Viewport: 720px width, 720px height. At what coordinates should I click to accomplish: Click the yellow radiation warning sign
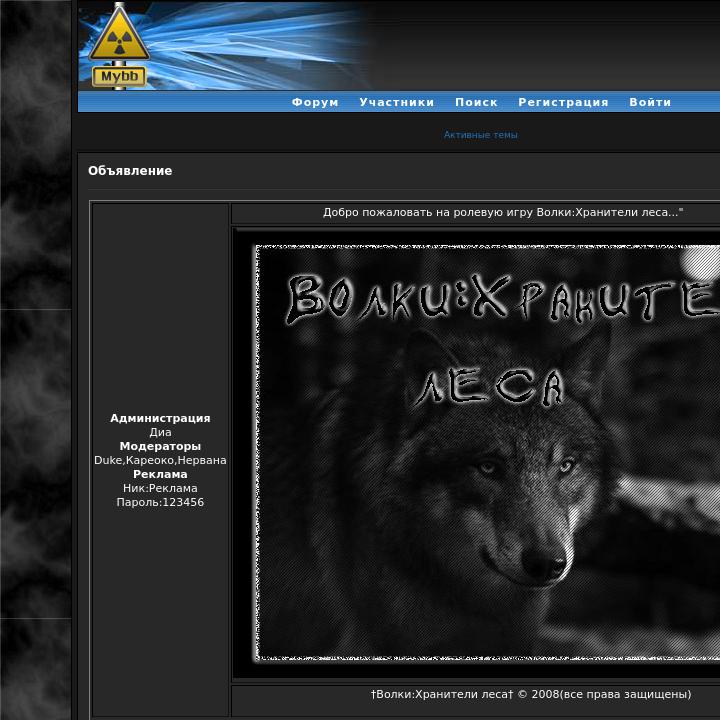point(119,37)
